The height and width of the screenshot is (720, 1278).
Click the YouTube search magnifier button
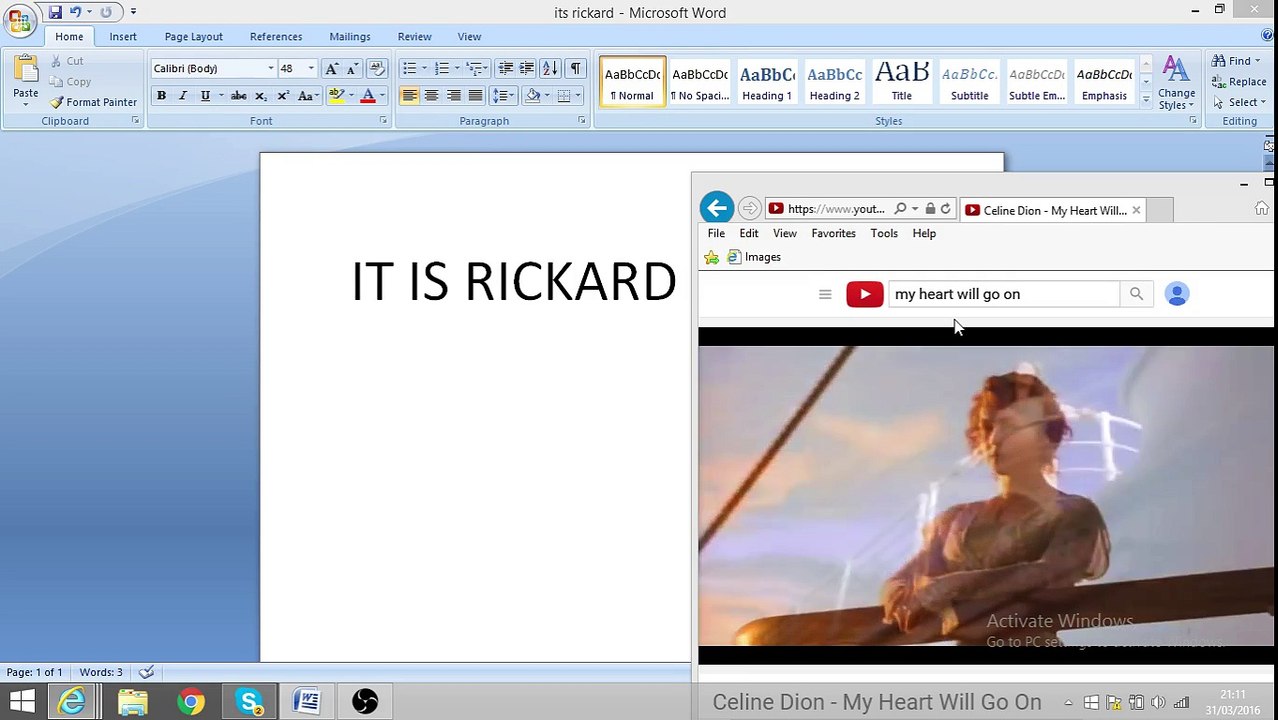click(1136, 294)
